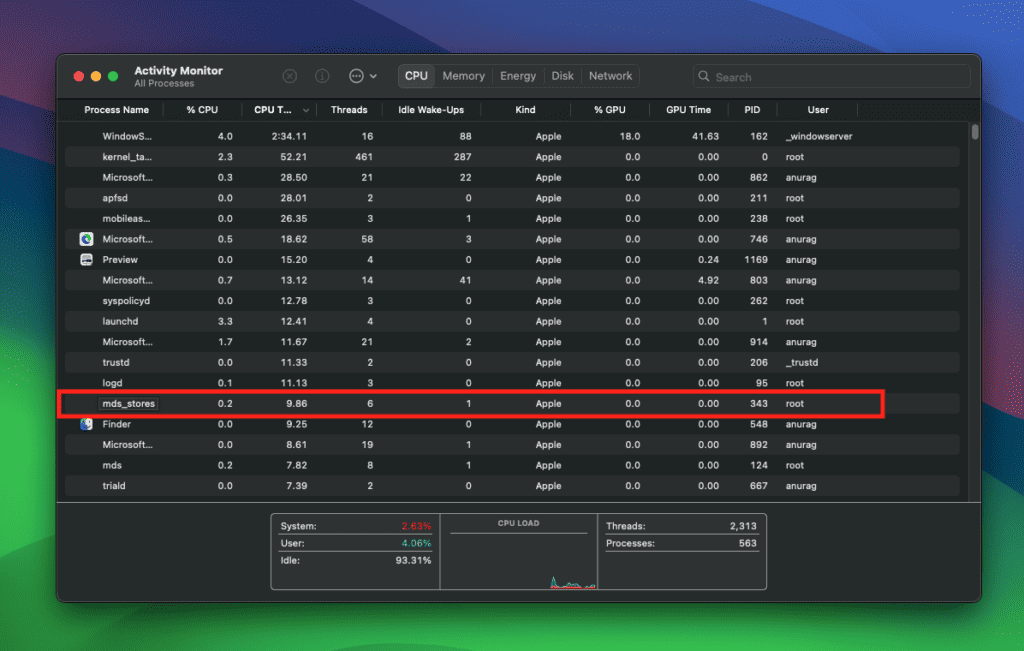Click the magnifying glass search icon
This screenshot has height=651, width=1024.
[x=705, y=77]
